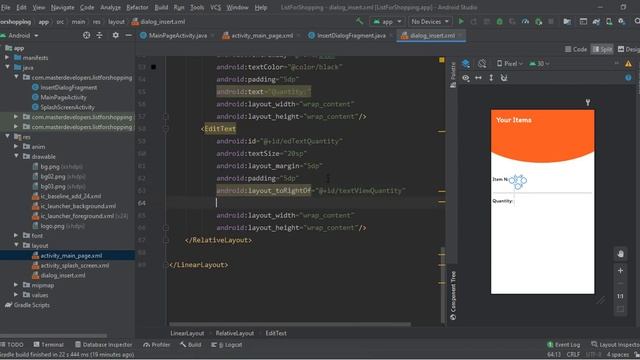This screenshot has height=360, width=640.
Task: Run the app with the green play button
Action: [461, 21]
